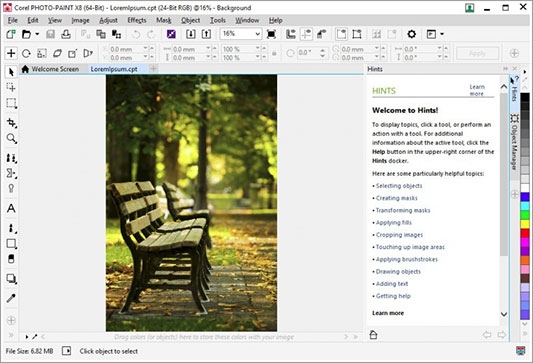Select the Zoom magnifier tool

coord(11,139)
